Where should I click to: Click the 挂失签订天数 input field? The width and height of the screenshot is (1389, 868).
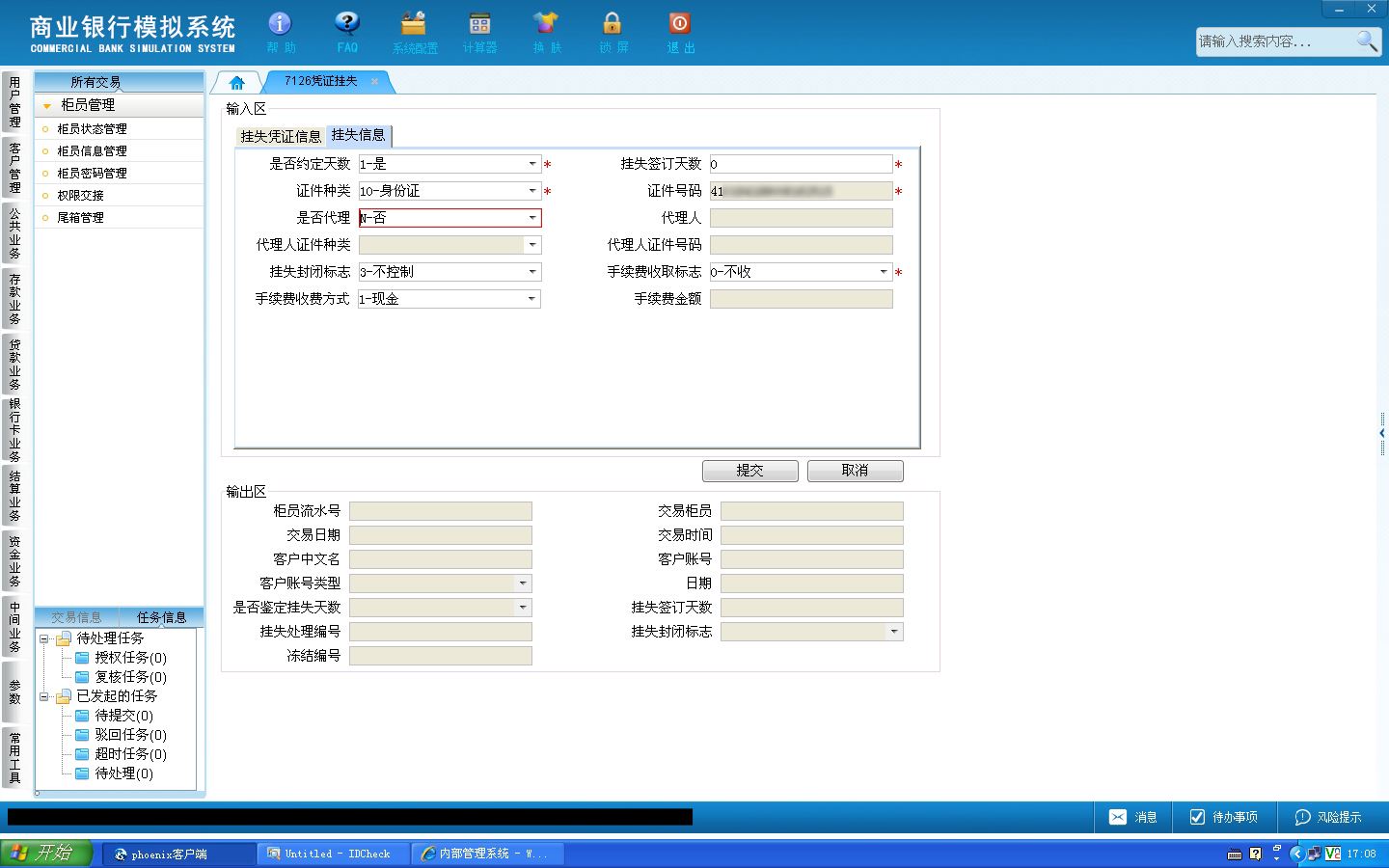point(801,164)
